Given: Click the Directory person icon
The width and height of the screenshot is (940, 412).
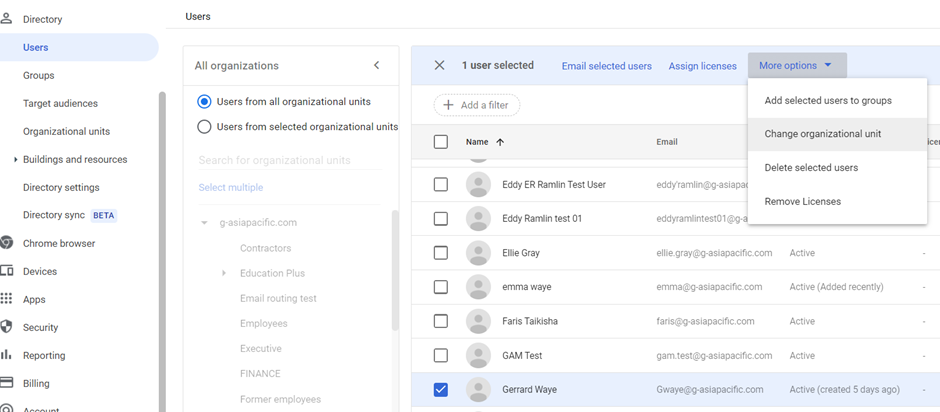Looking at the screenshot, I should tap(6, 19).
